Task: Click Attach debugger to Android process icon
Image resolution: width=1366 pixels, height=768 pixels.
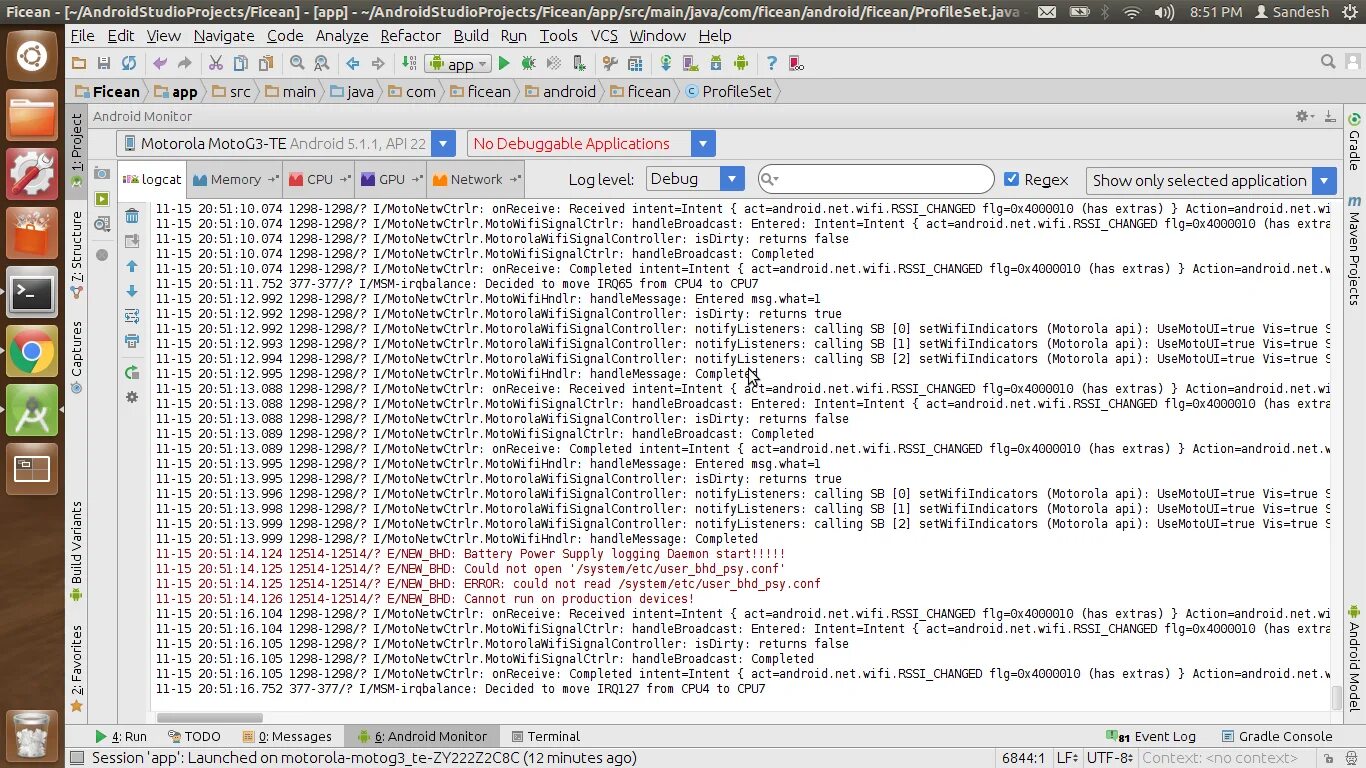Action: click(x=579, y=63)
